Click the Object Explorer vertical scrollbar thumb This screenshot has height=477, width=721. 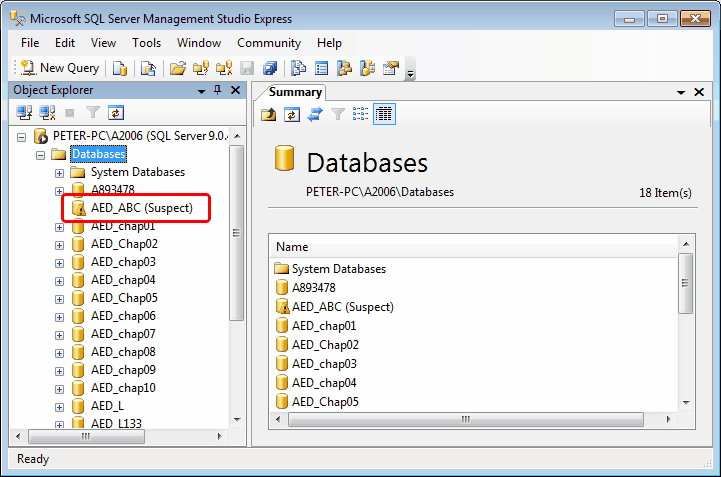click(x=236, y=233)
